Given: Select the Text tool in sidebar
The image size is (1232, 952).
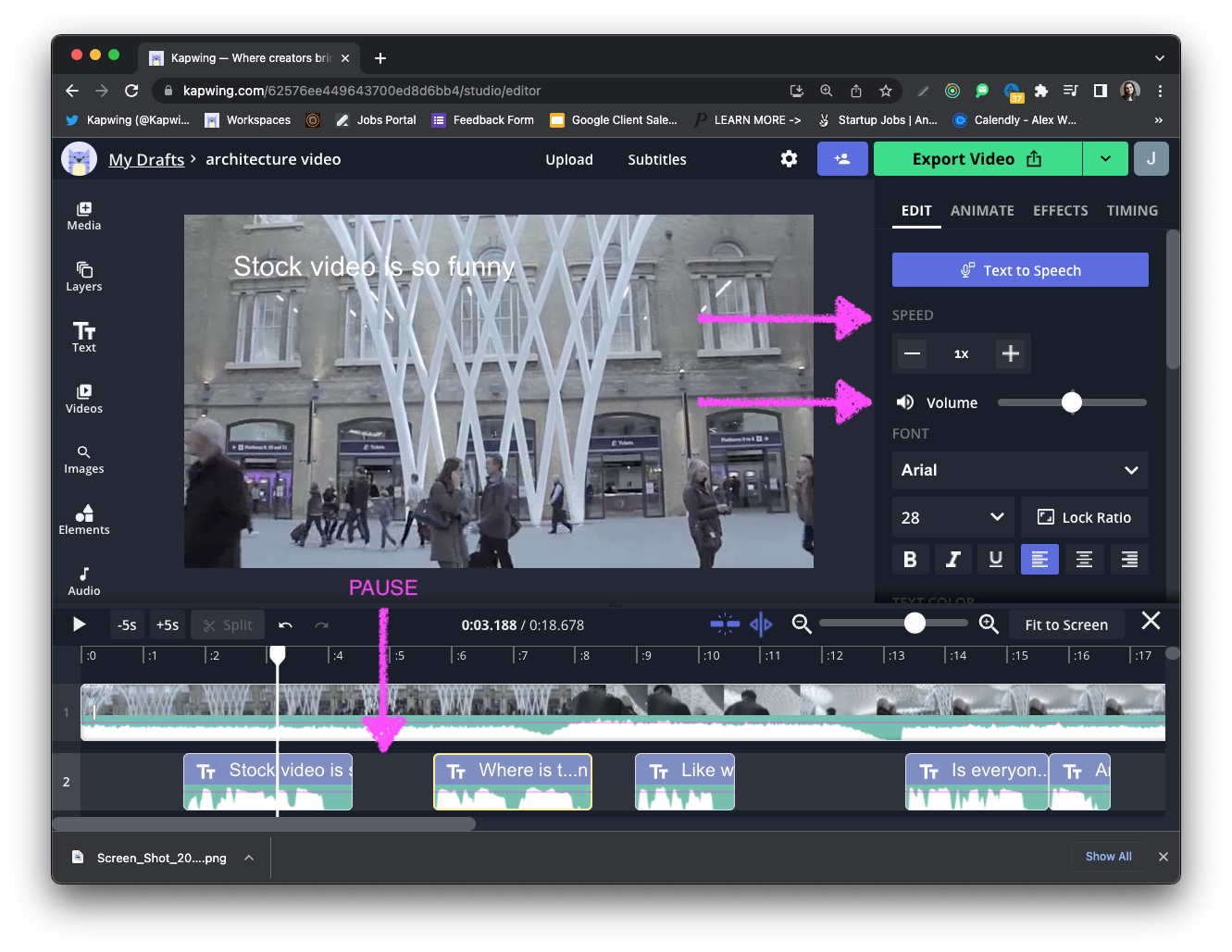Looking at the screenshot, I should coord(84,337).
